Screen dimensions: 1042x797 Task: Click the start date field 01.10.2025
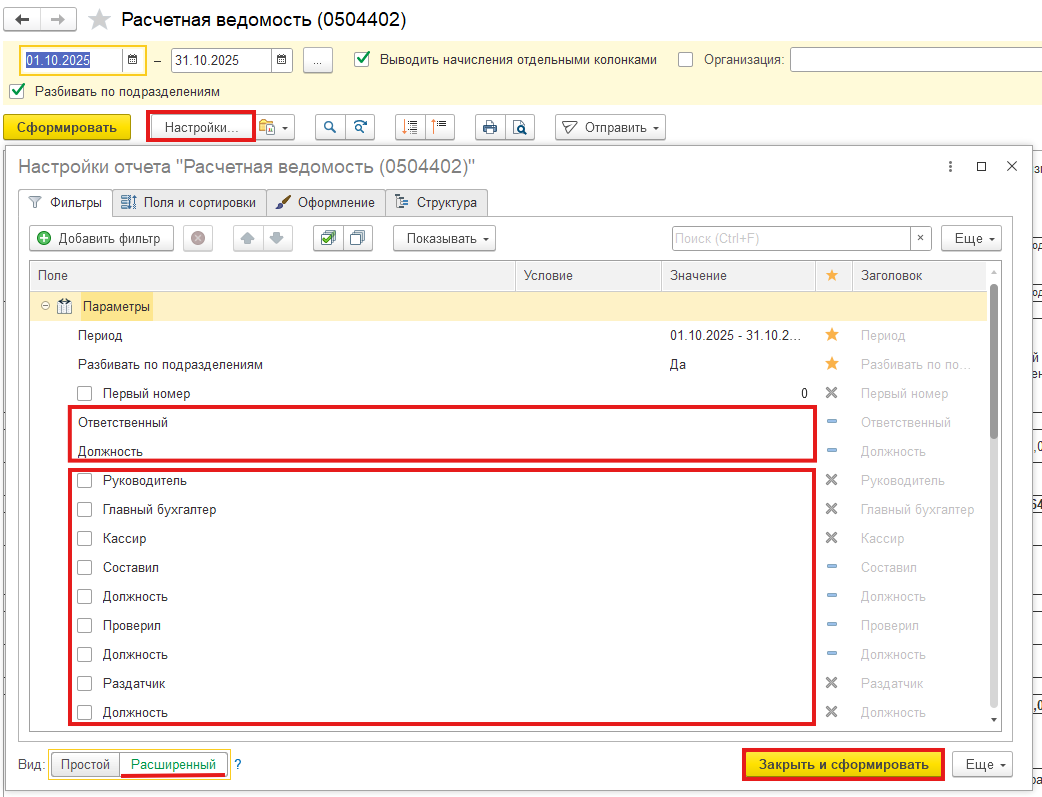(x=71, y=60)
